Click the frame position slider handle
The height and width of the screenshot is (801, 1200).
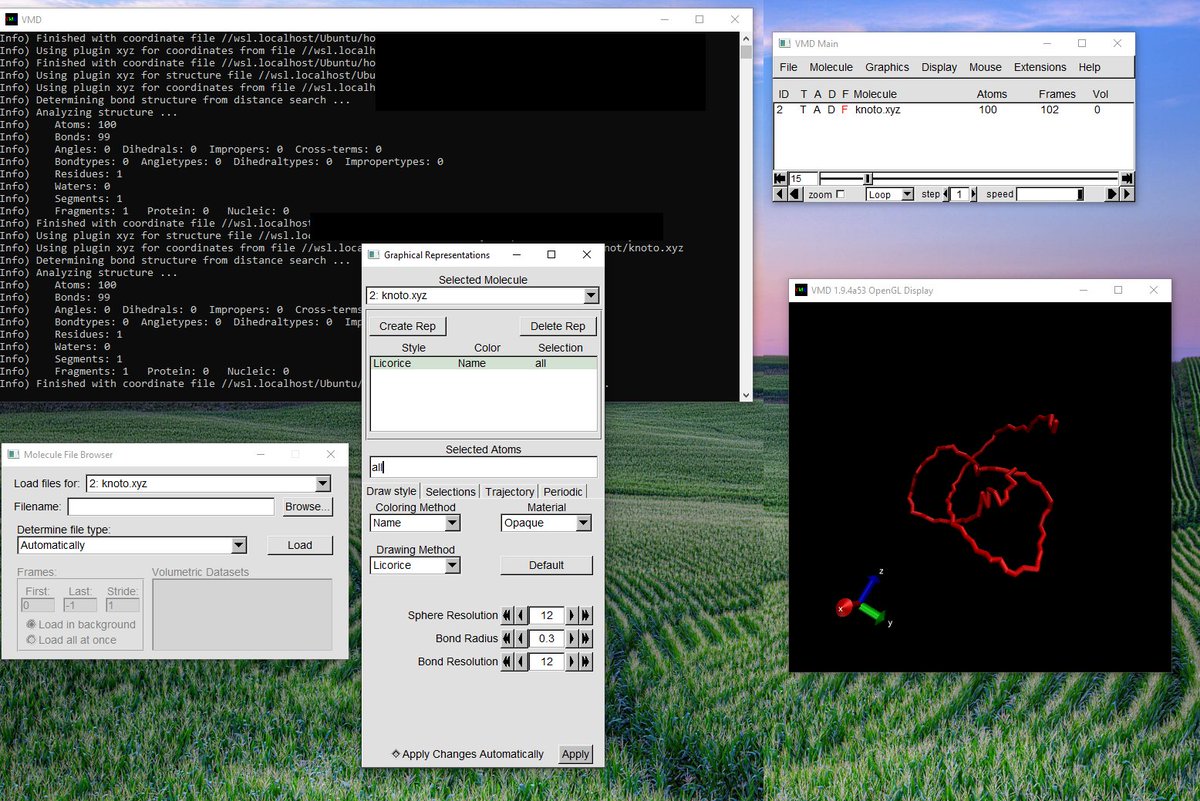tap(868, 178)
